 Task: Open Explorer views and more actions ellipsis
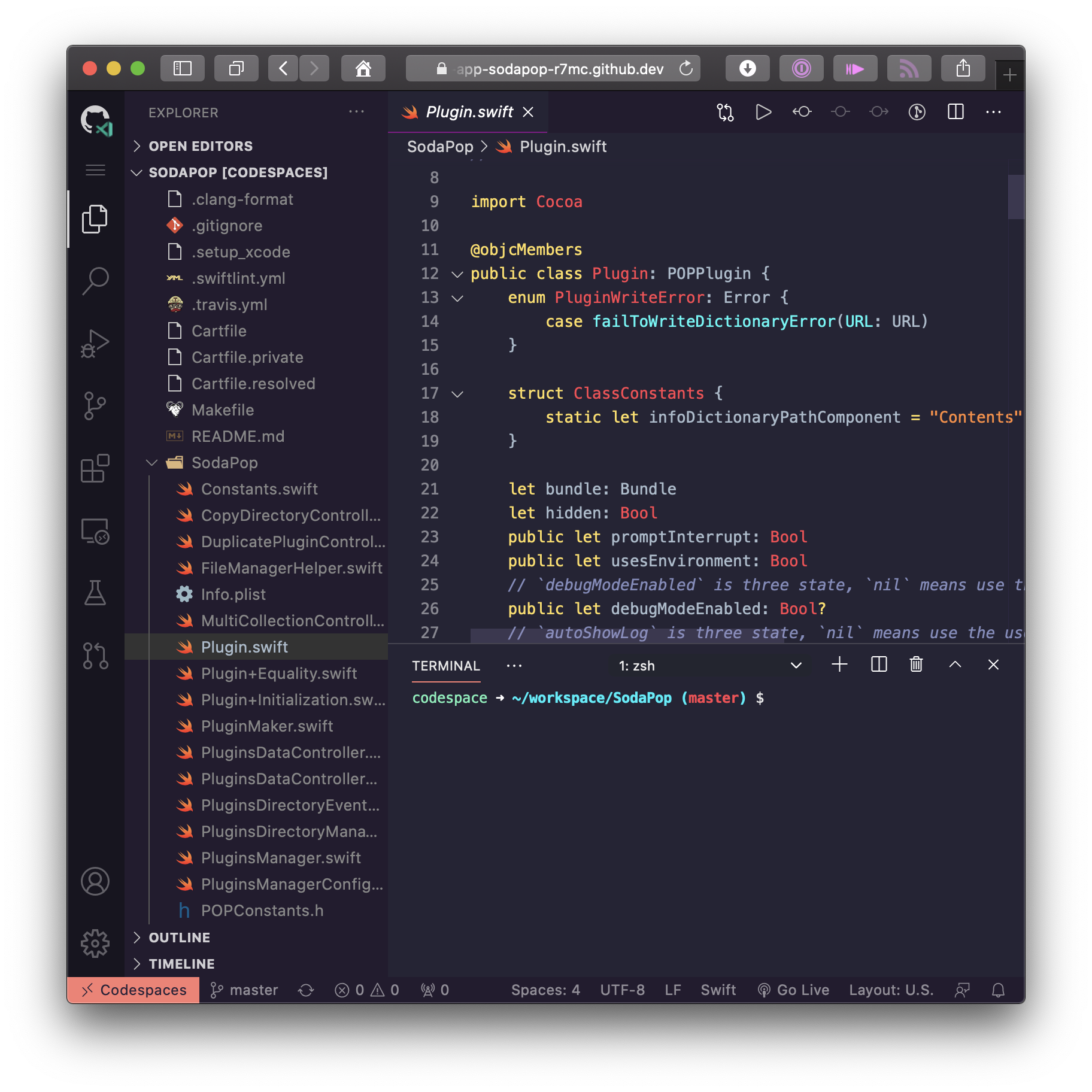pyautogui.click(x=357, y=111)
